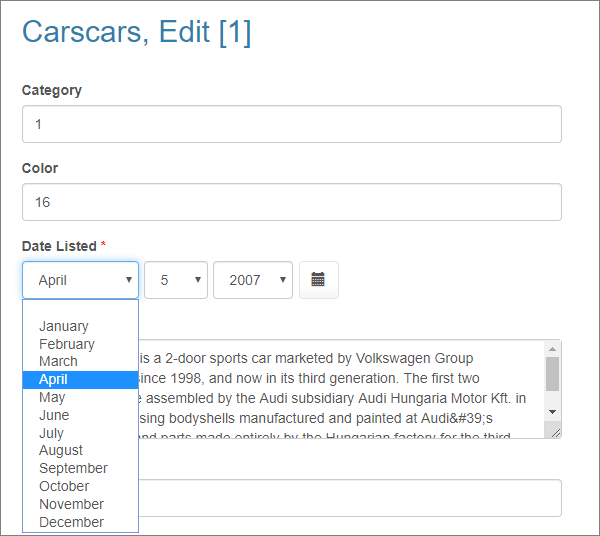Image resolution: width=600 pixels, height=536 pixels.
Task: Choose February in the month dropdown list
Action: click(x=80, y=344)
